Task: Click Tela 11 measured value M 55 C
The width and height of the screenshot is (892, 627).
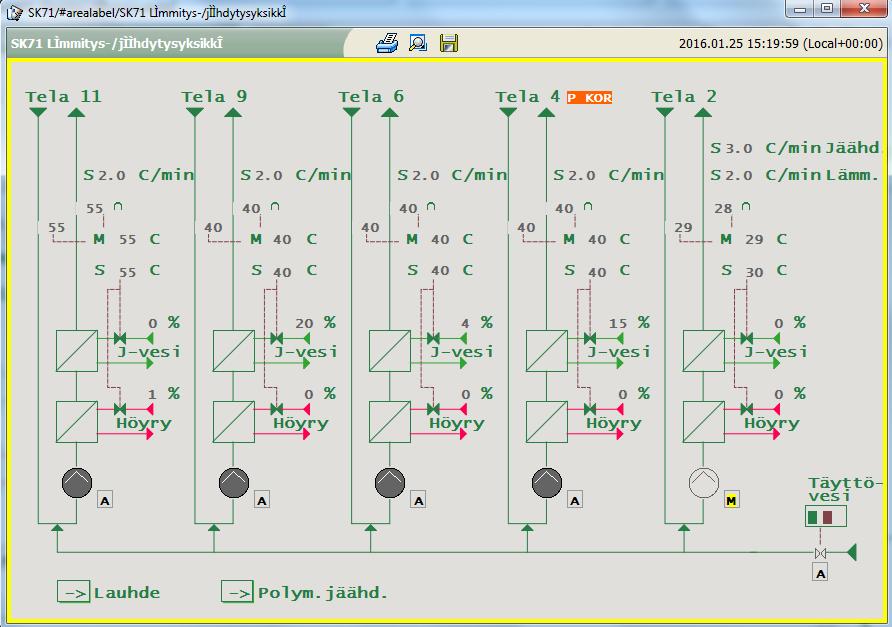Action: pyautogui.click(x=127, y=240)
